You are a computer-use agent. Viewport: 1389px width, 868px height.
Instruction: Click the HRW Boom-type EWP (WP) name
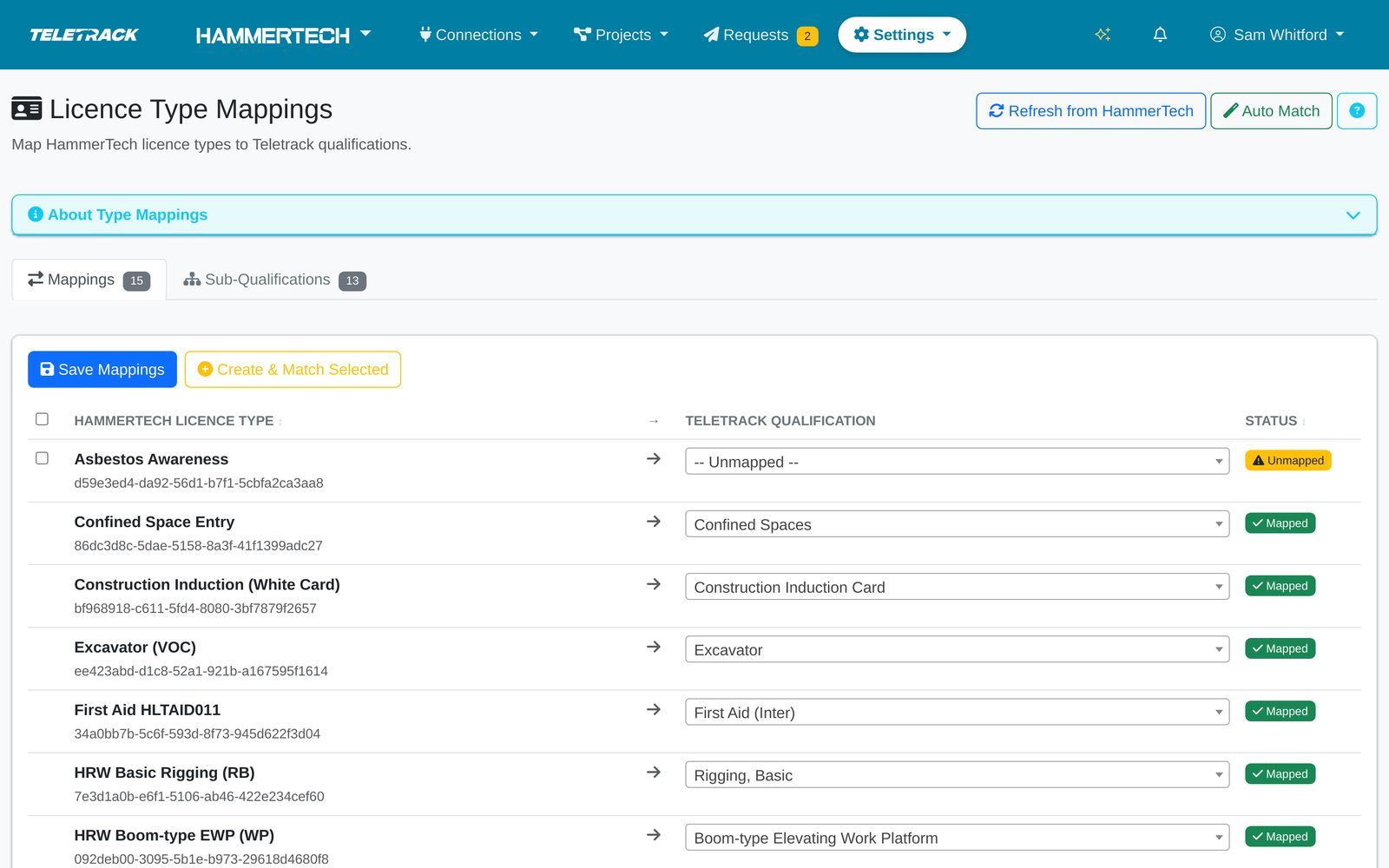coord(174,835)
